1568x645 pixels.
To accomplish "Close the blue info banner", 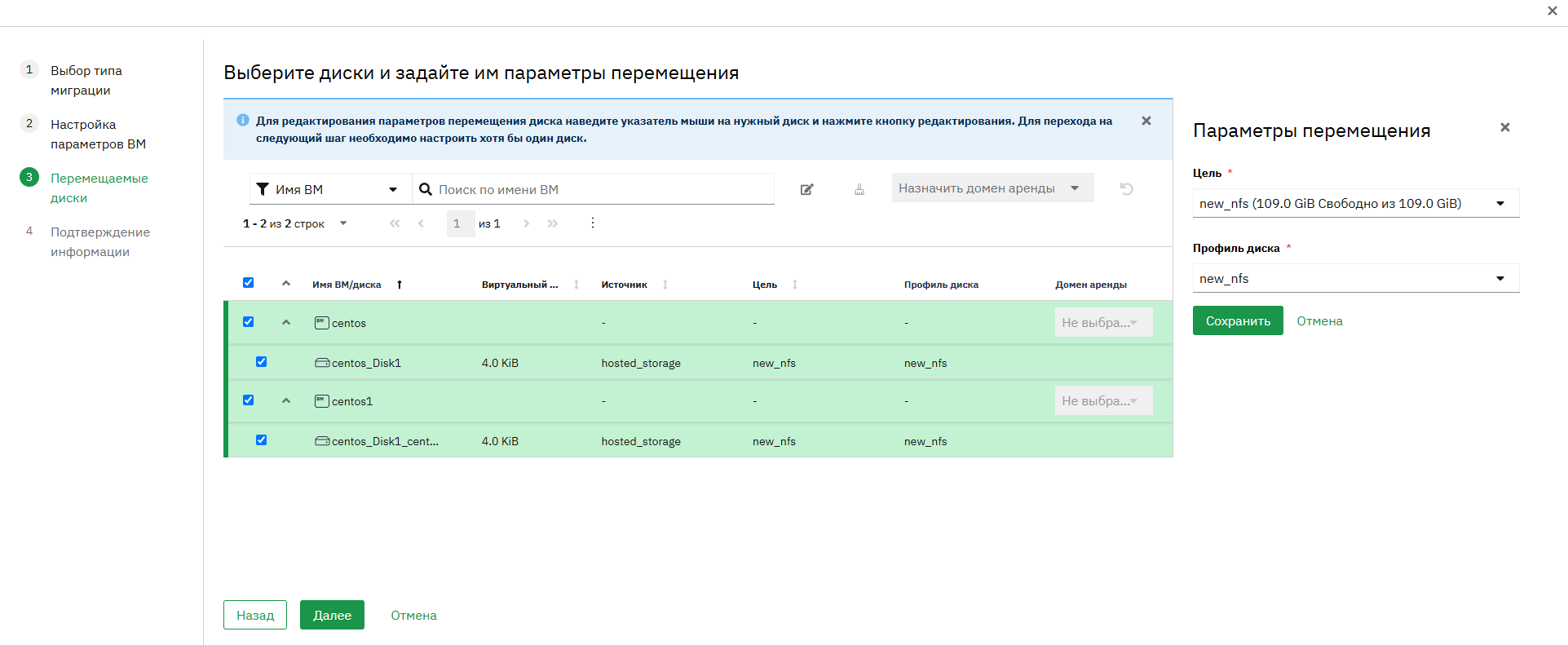I will point(1146,121).
